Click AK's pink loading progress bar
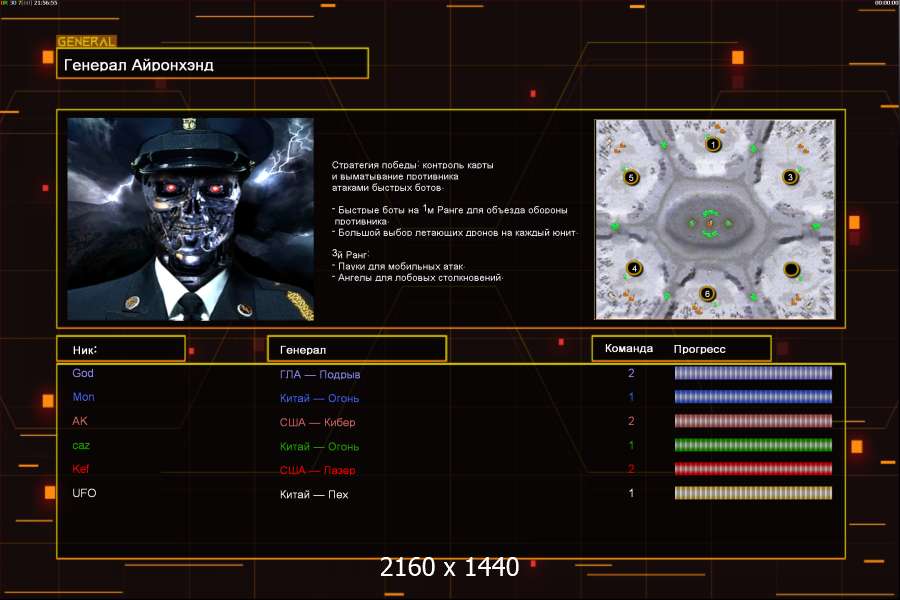The width and height of the screenshot is (900, 600). (x=753, y=421)
